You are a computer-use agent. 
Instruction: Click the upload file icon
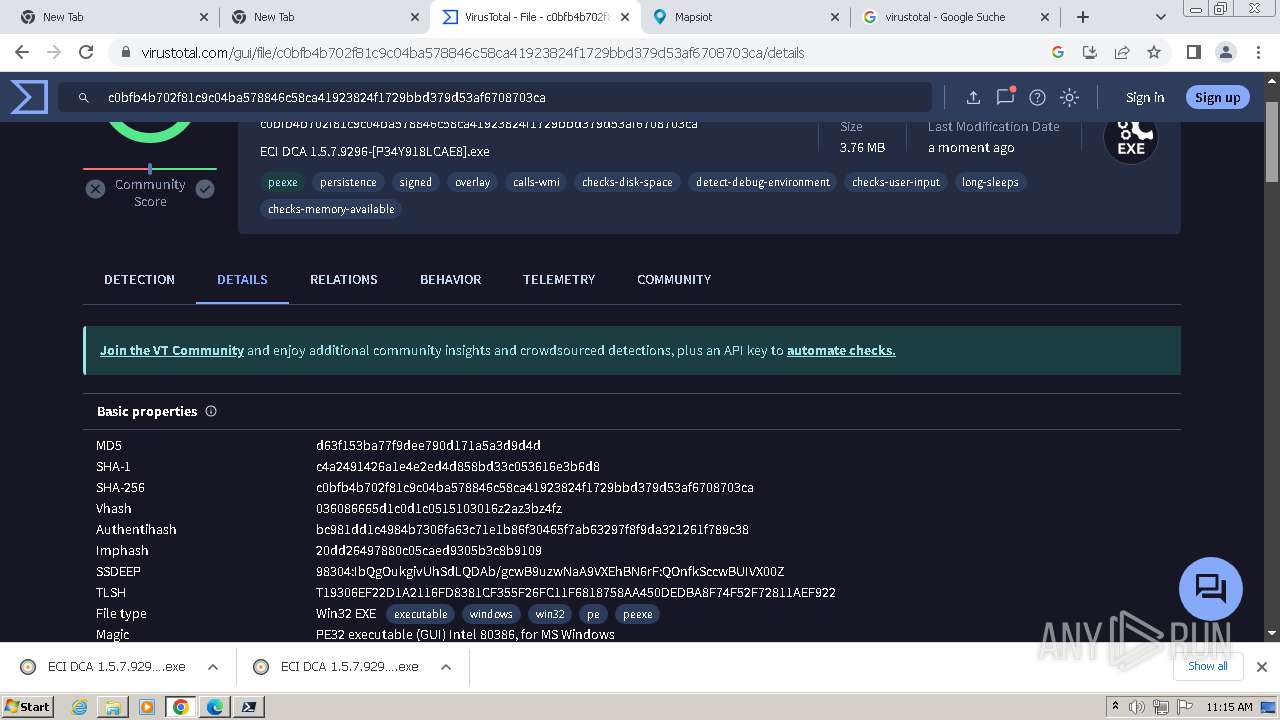pos(972,97)
